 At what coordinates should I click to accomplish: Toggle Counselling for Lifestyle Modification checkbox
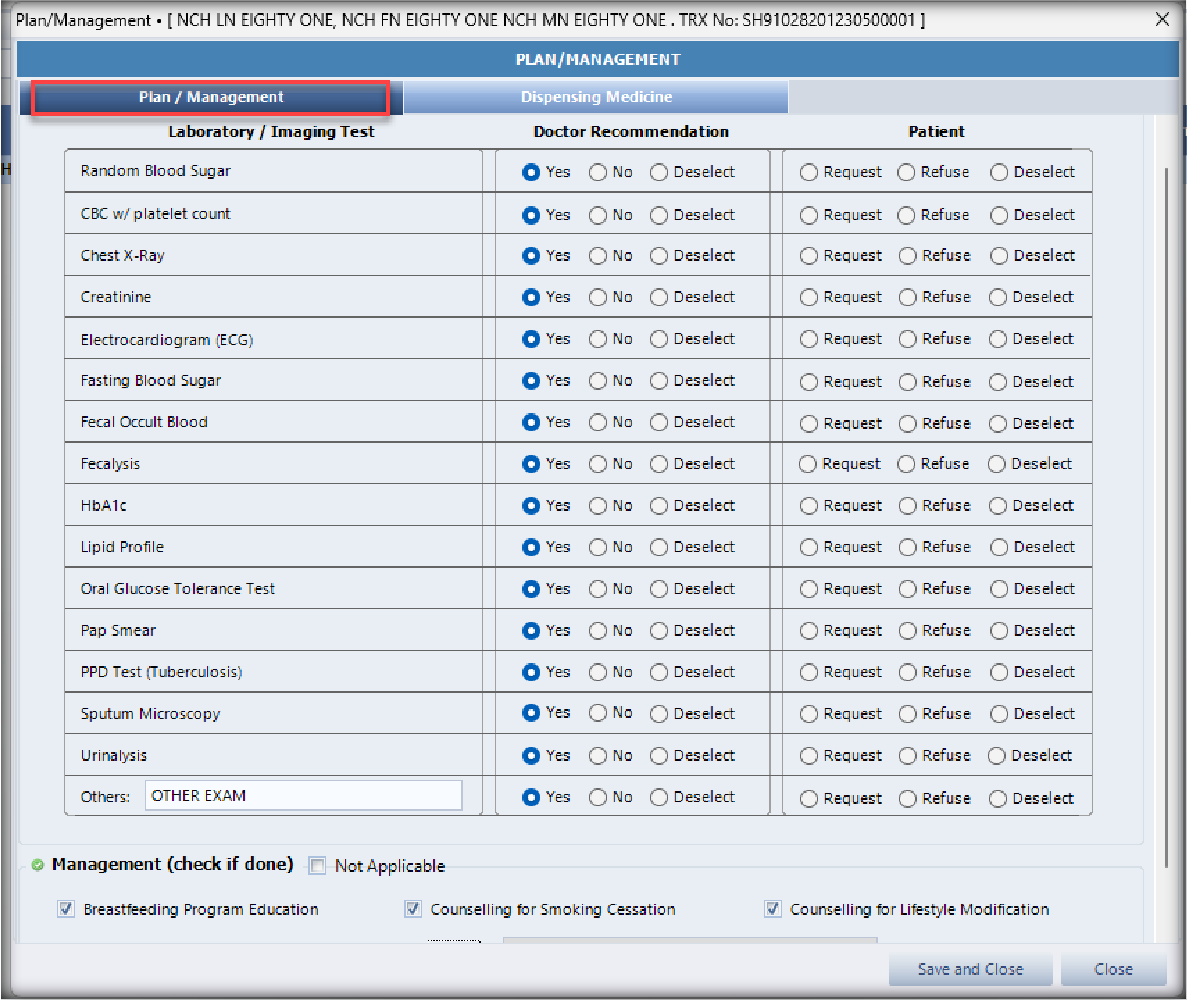[772, 909]
